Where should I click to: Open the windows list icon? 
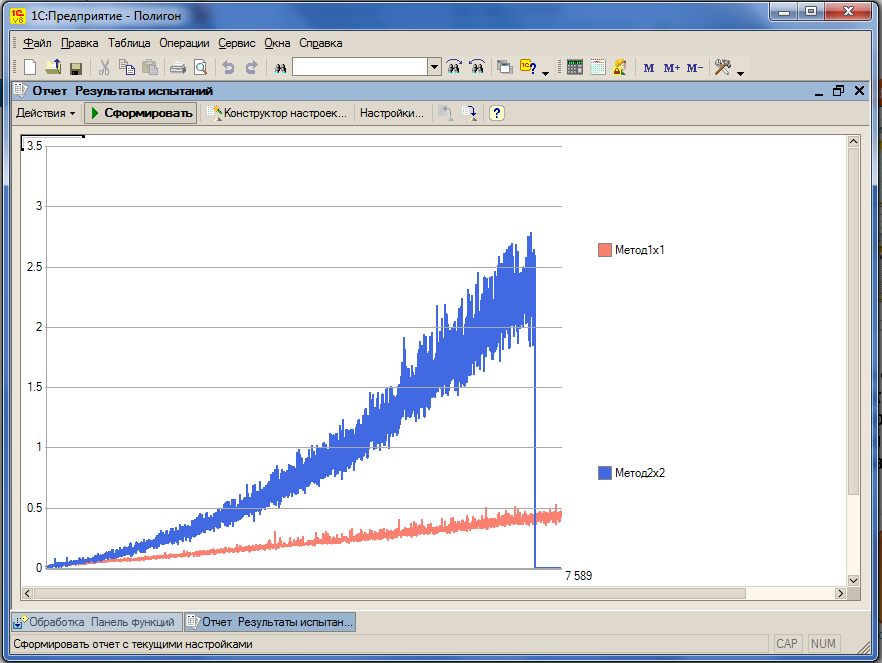point(505,67)
